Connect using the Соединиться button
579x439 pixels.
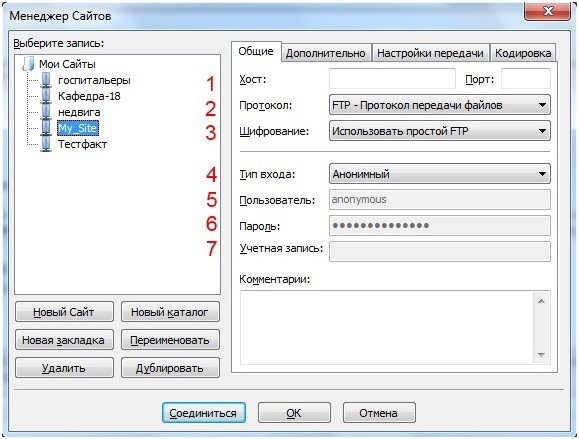[x=203, y=413]
